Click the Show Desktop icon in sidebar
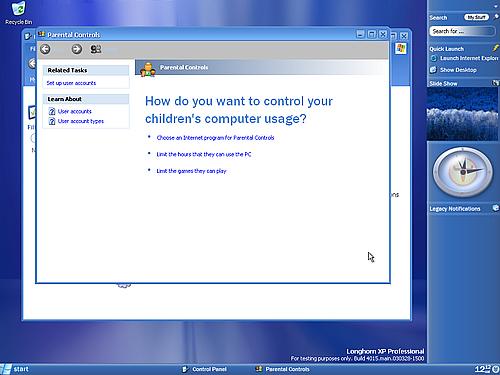 pyautogui.click(x=433, y=70)
